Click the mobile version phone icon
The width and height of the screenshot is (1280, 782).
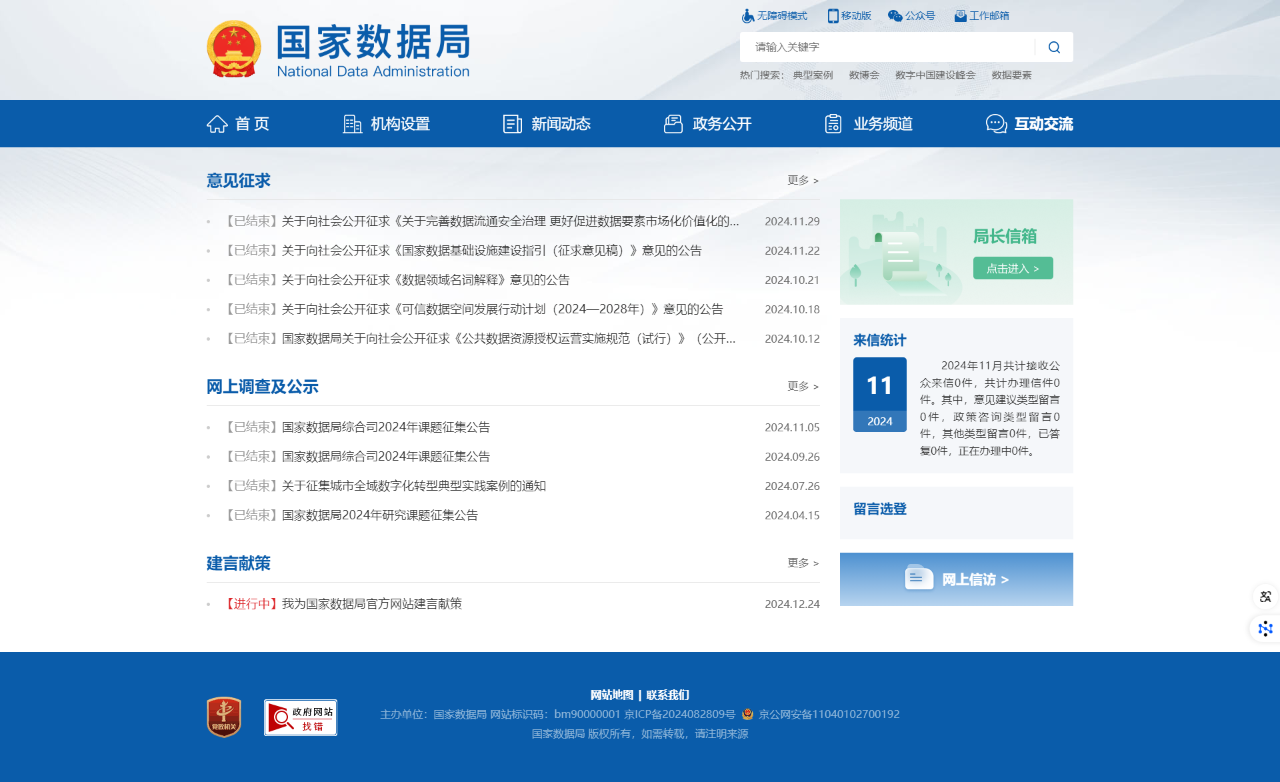[833, 16]
